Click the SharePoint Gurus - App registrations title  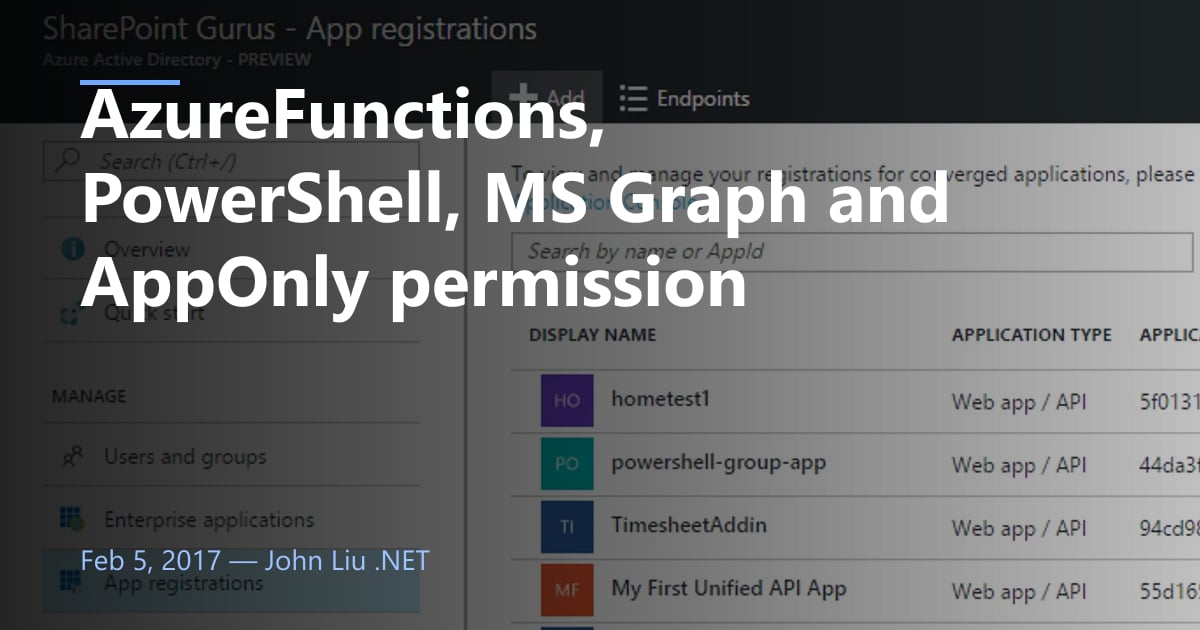pos(290,28)
